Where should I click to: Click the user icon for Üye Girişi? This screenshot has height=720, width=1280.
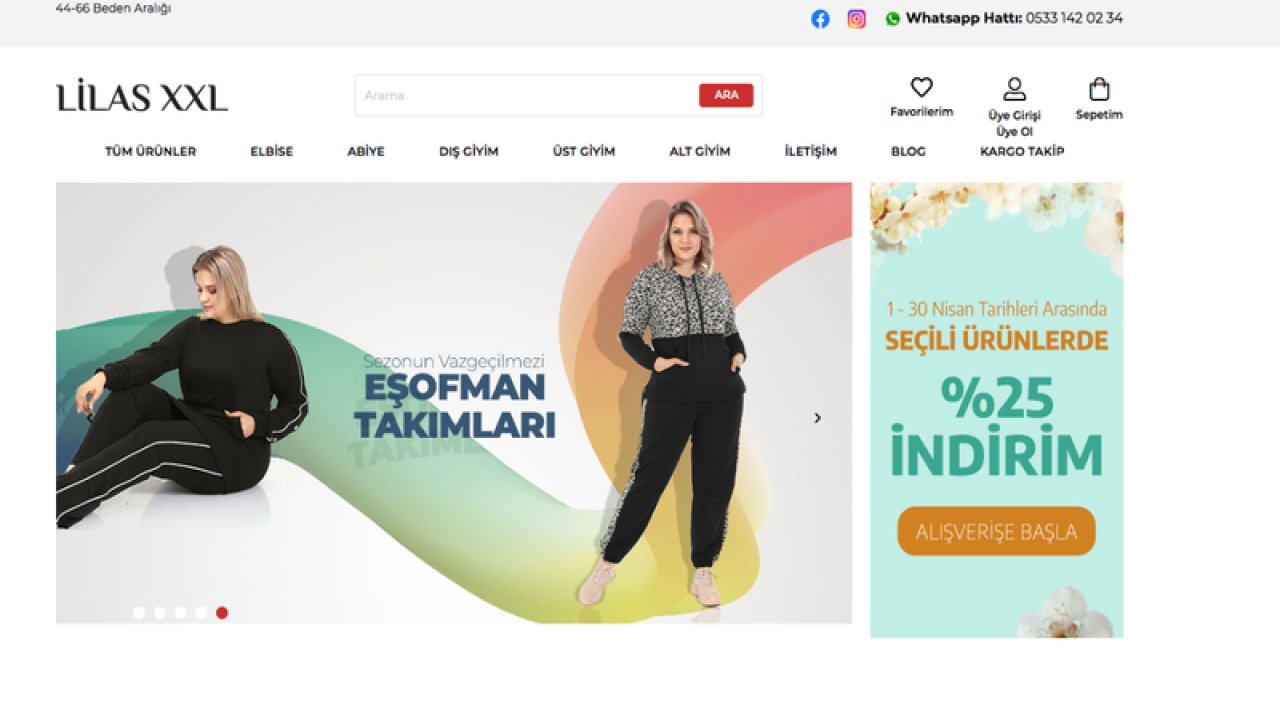(1015, 87)
